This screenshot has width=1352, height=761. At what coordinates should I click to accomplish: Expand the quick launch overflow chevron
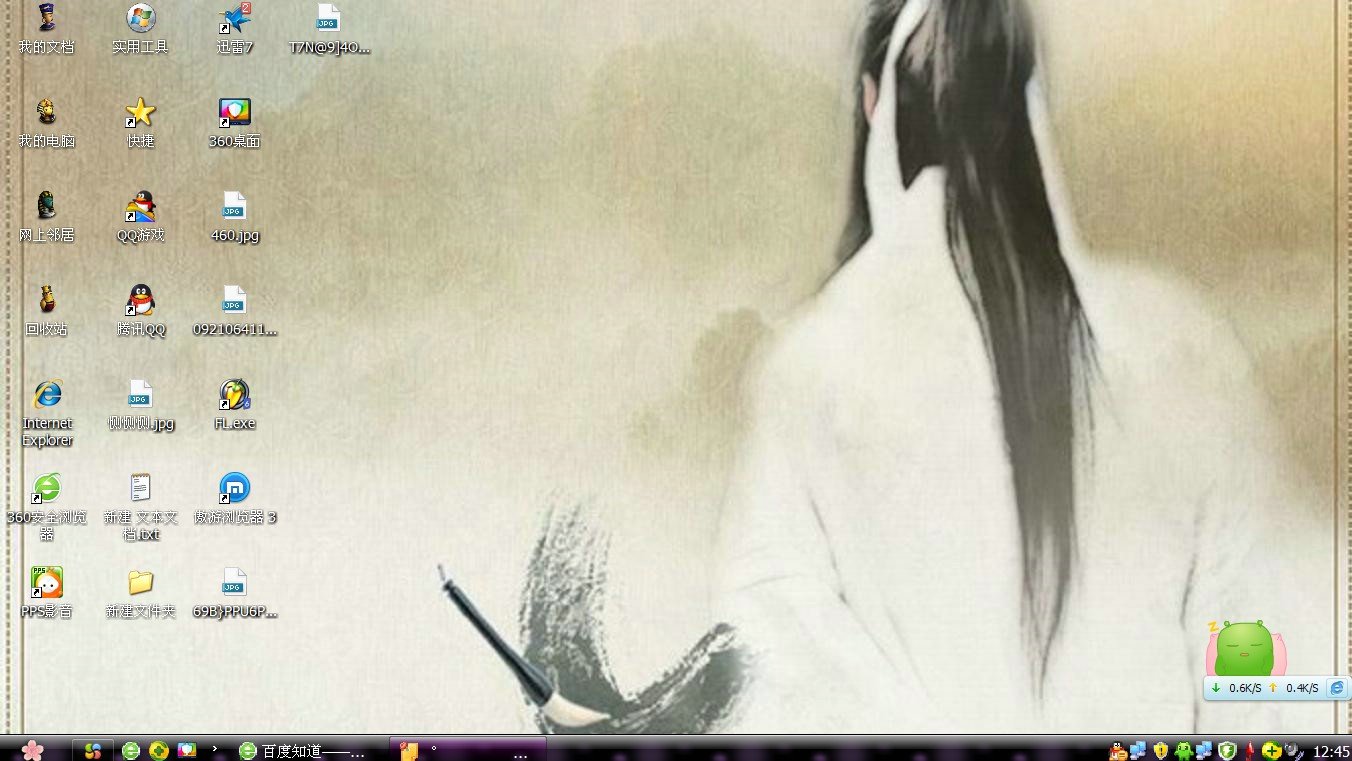(x=215, y=749)
